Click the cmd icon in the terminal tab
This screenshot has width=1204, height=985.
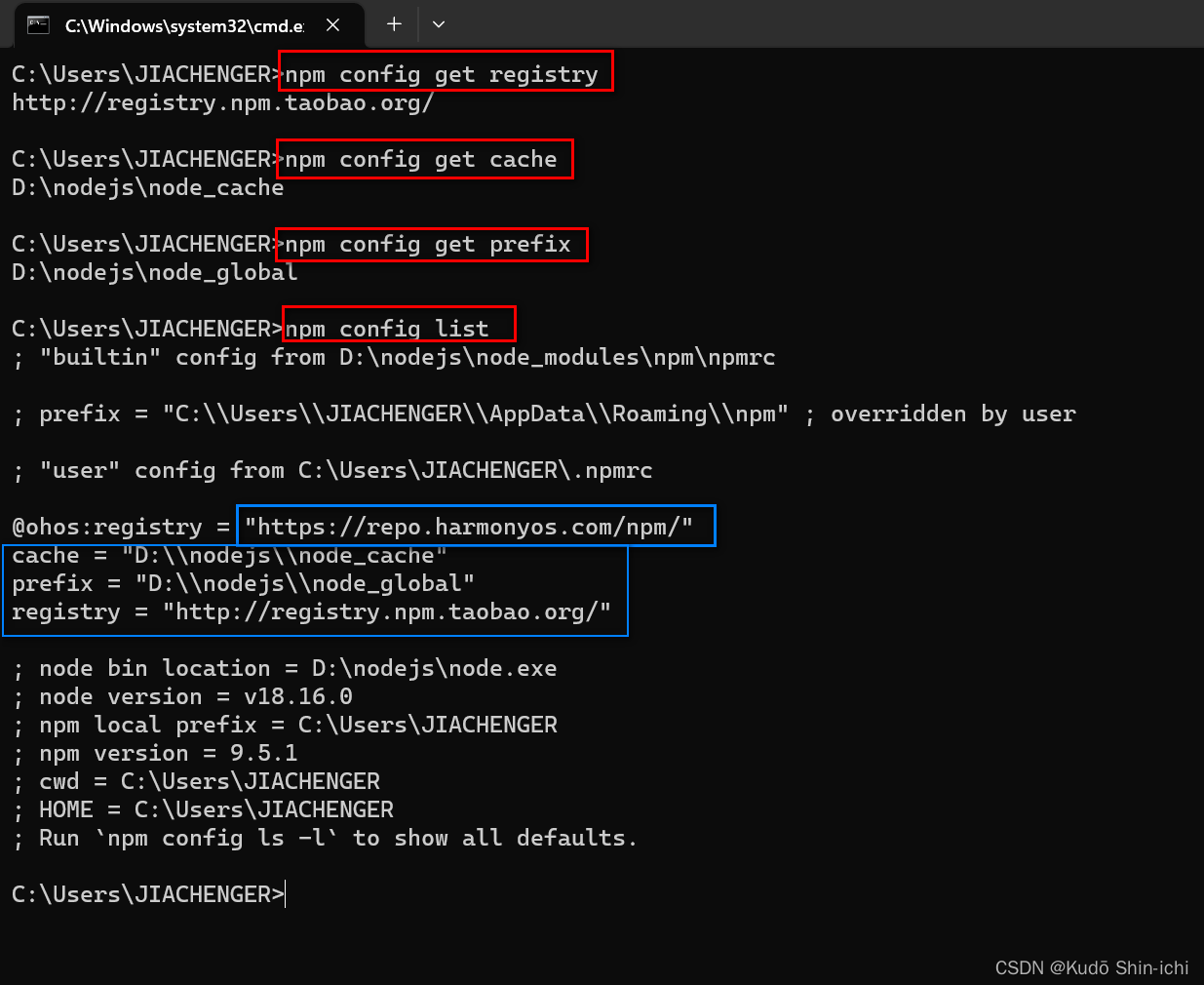(x=38, y=25)
